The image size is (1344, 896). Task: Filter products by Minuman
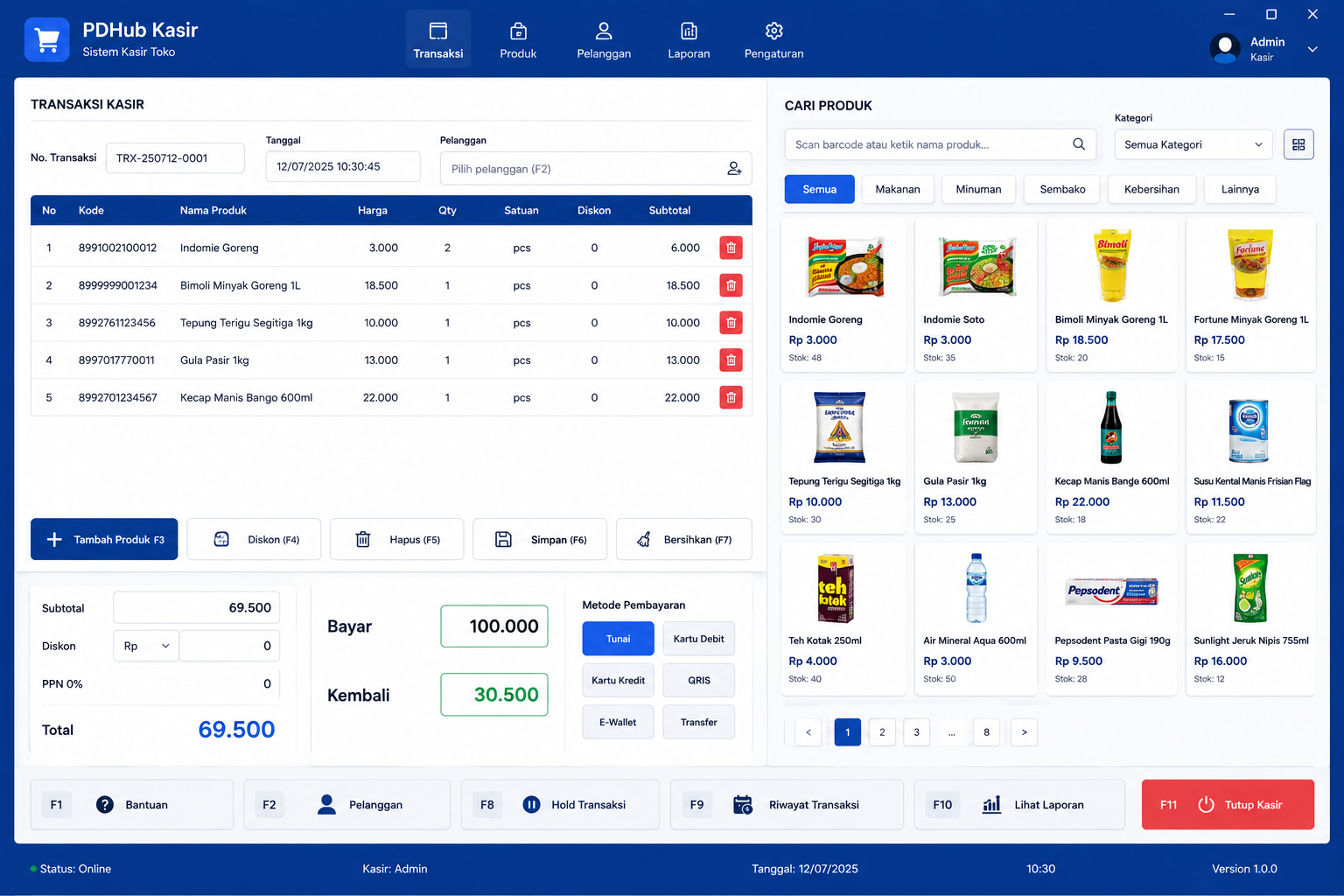(978, 189)
